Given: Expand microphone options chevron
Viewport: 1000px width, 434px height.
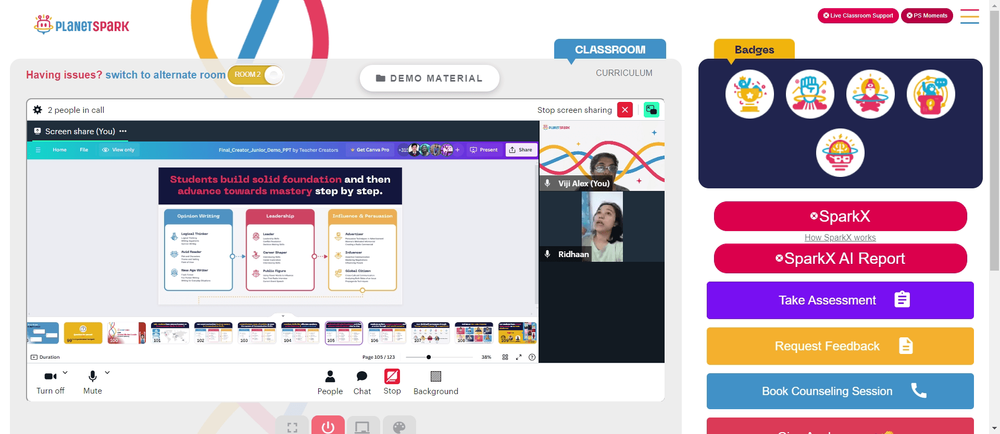Looking at the screenshot, I should [107, 372].
